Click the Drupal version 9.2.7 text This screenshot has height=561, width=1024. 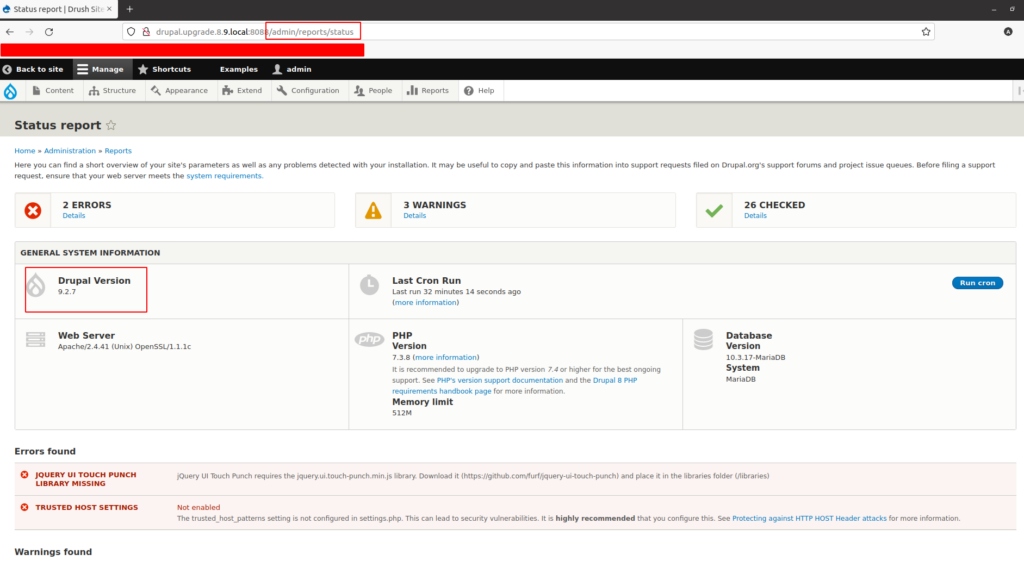click(67, 292)
